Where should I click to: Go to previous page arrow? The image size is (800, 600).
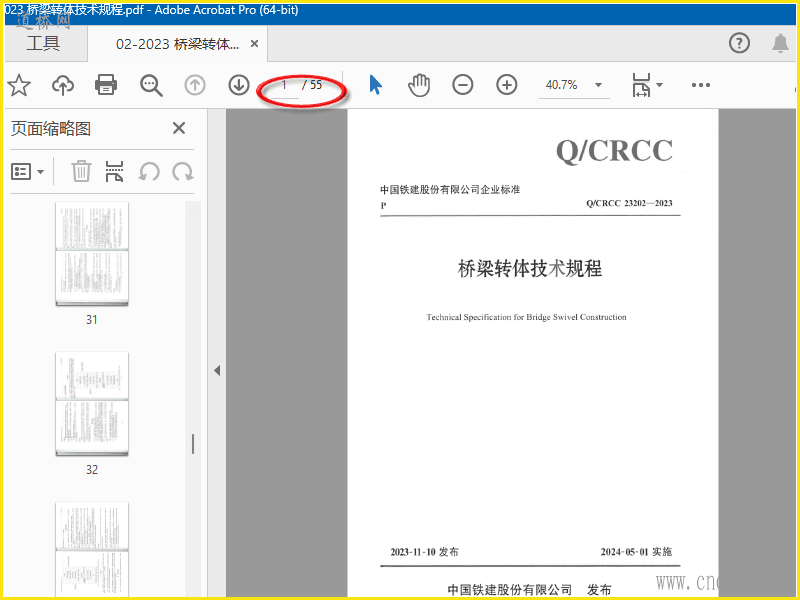pos(194,85)
